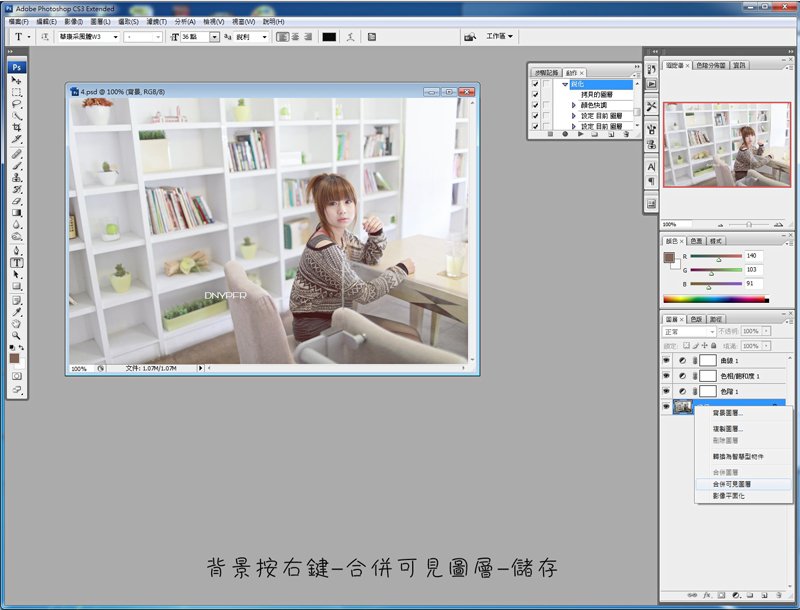The height and width of the screenshot is (610, 800).
Task: Hide the background layer eye icon
Action: point(666,406)
